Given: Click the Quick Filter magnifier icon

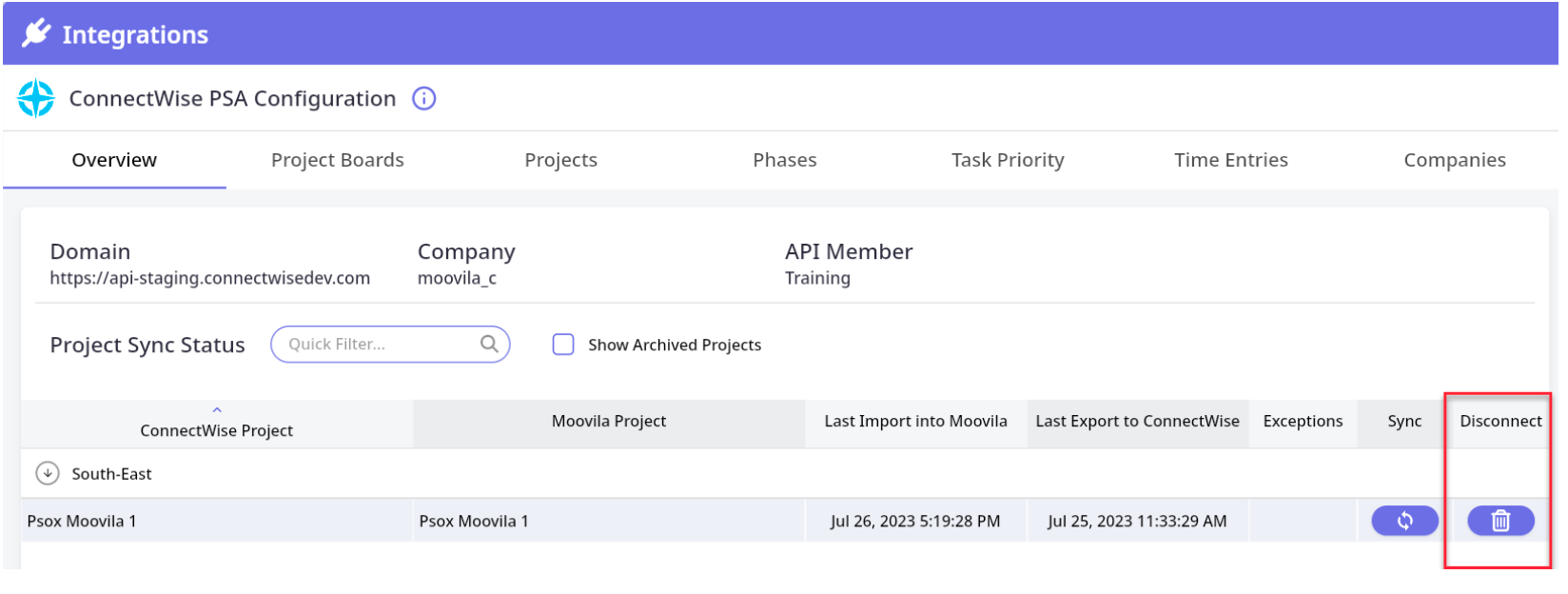Looking at the screenshot, I should pyautogui.click(x=489, y=344).
